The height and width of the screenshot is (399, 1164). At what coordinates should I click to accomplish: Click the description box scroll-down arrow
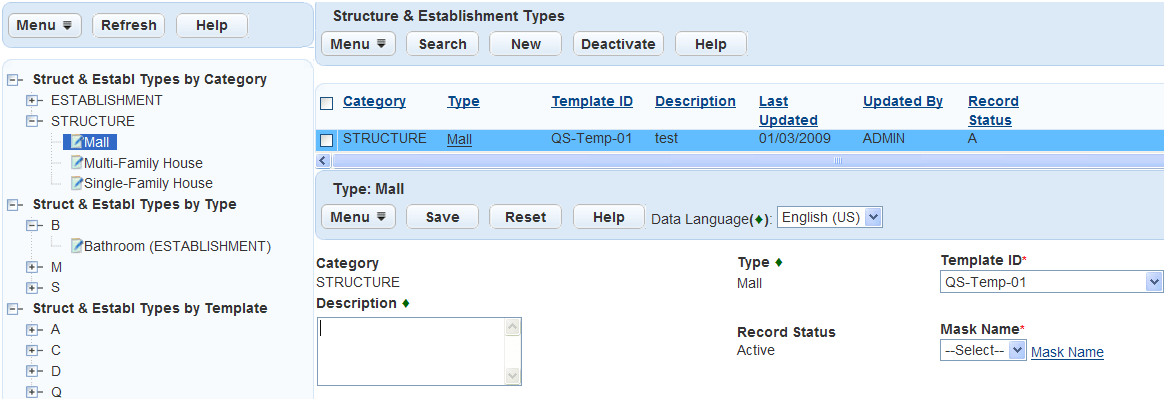(512, 376)
